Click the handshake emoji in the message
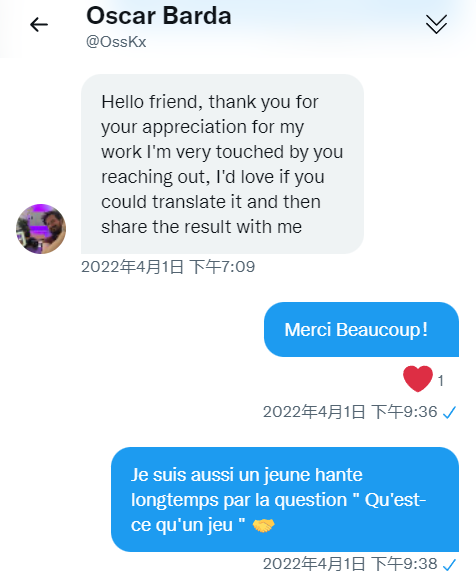476x583 pixels. [x=263, y=525]
